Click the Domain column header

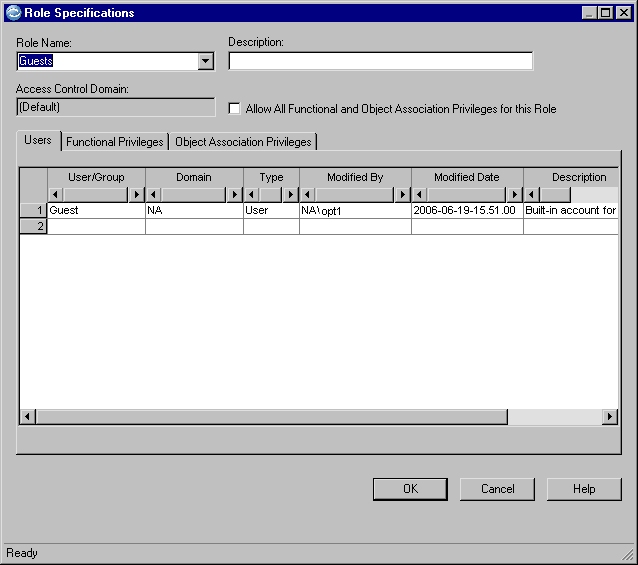point(194,177)
